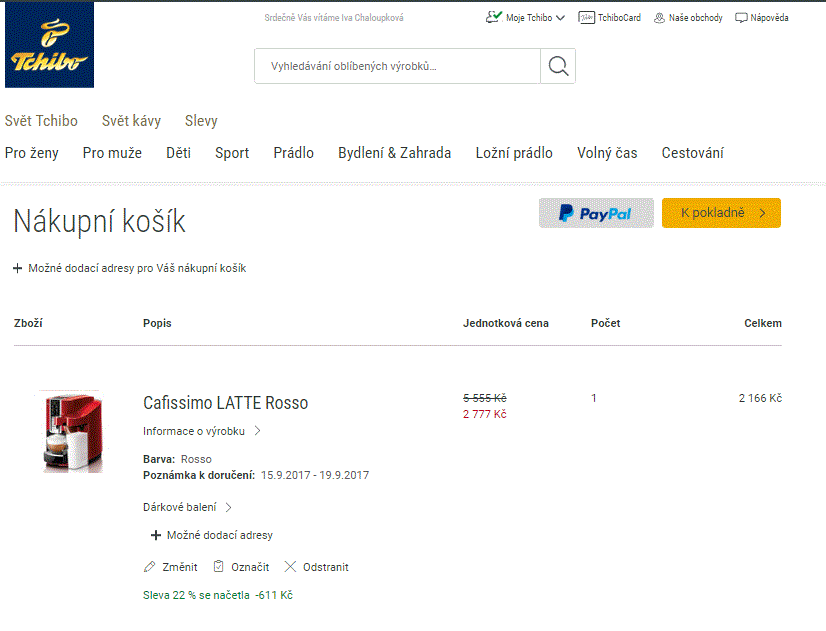Click the Počet column header
The width and height of the screenshot is (826, 631).
click(x=605, y=323)
